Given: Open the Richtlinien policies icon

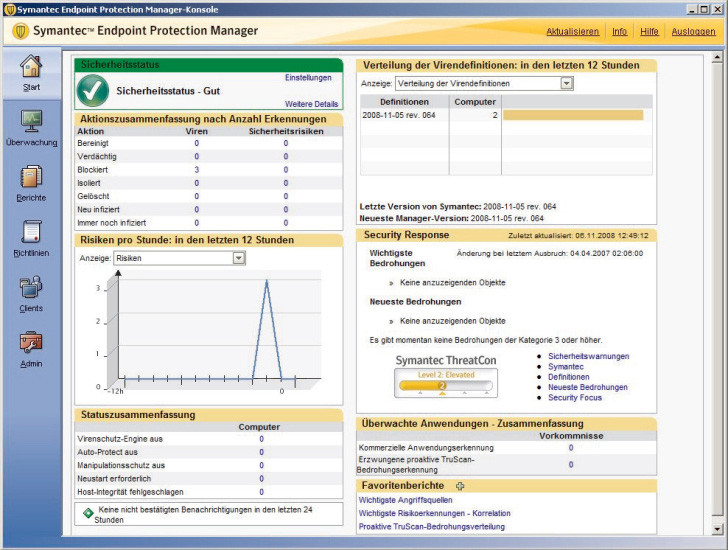Looking at the screenshot, I should 31,232.
